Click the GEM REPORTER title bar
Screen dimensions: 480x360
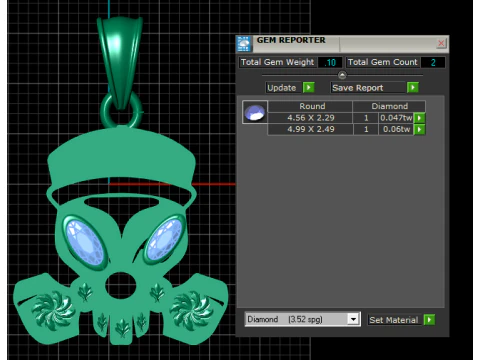(343, 43)
